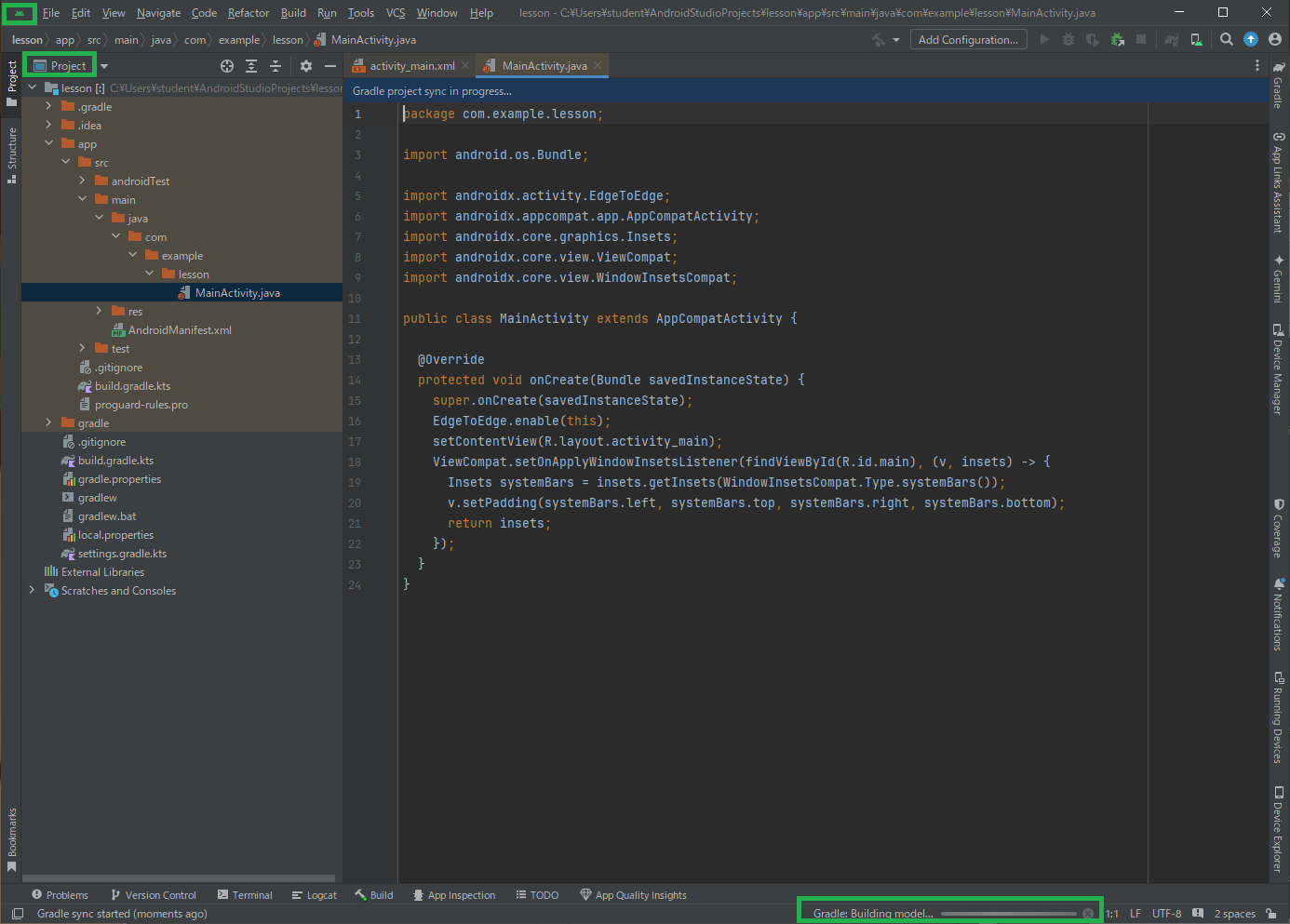Open editor tabs three-dot menu
1290x924 pixels.
[x=1257, y=66]
